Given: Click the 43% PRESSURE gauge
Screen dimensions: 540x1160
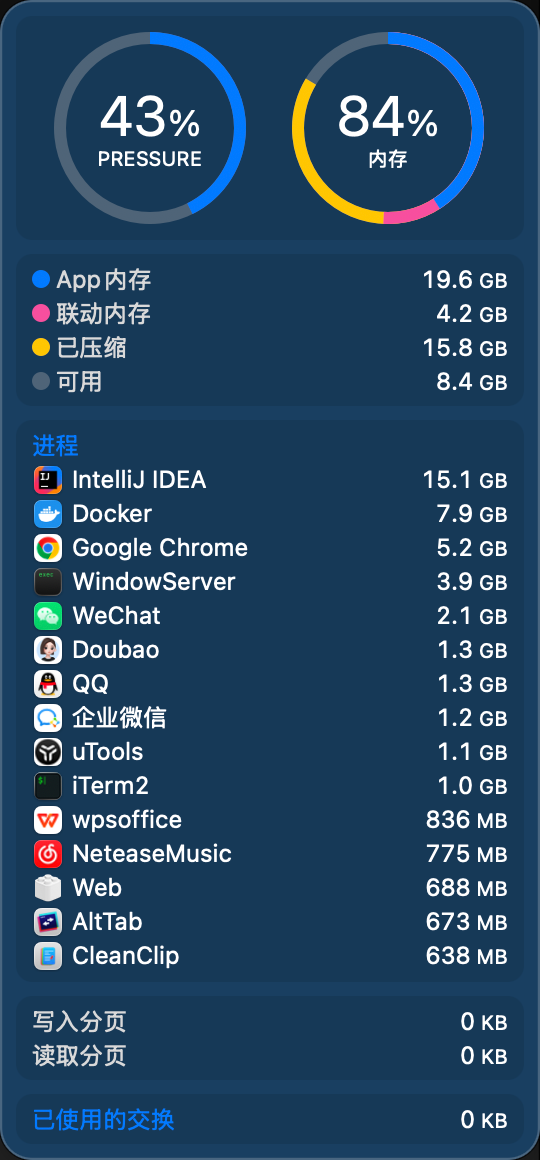Looking at the screenshot, I should click(150, 128).
